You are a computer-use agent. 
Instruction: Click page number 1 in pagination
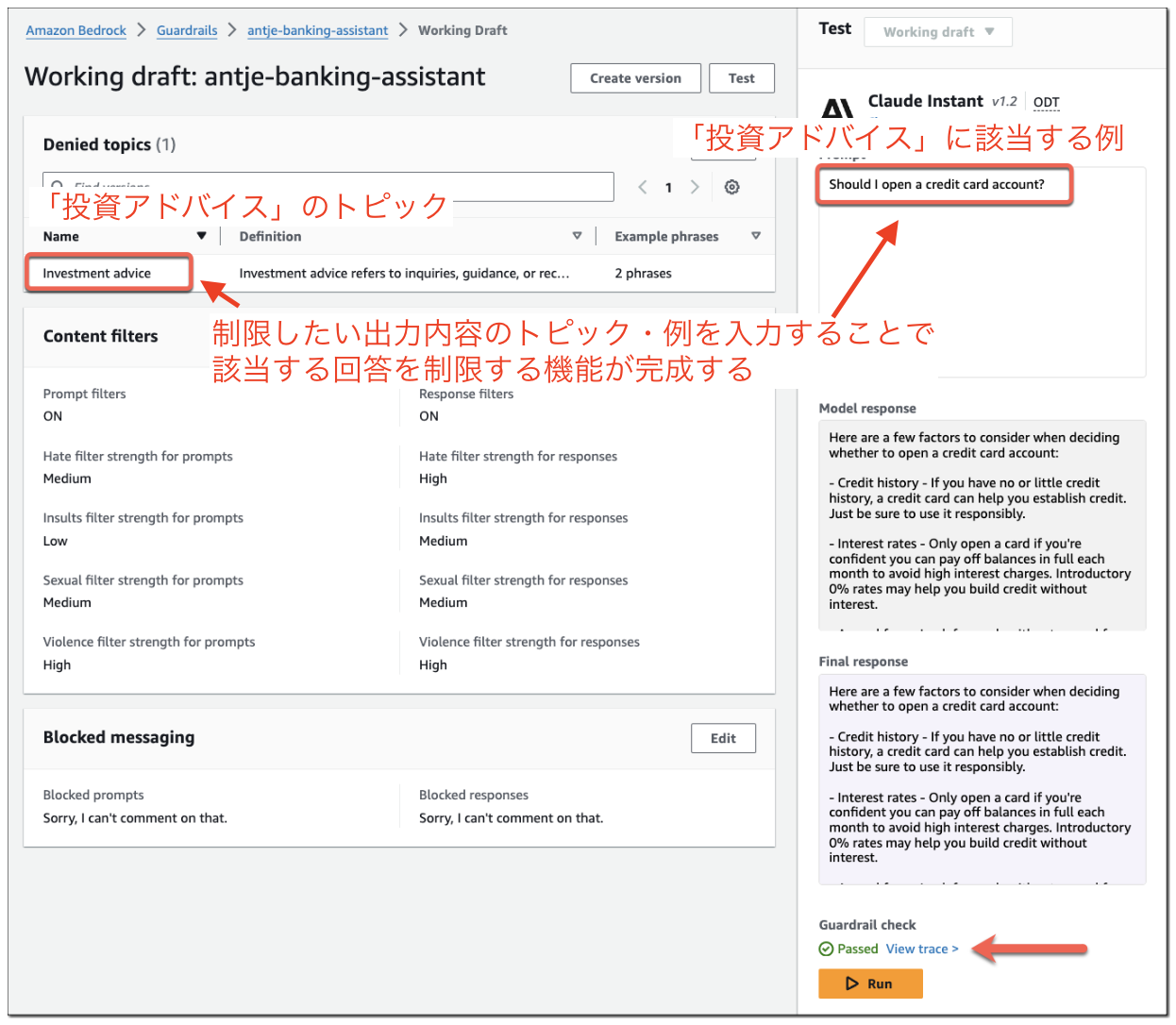point(668,187)
